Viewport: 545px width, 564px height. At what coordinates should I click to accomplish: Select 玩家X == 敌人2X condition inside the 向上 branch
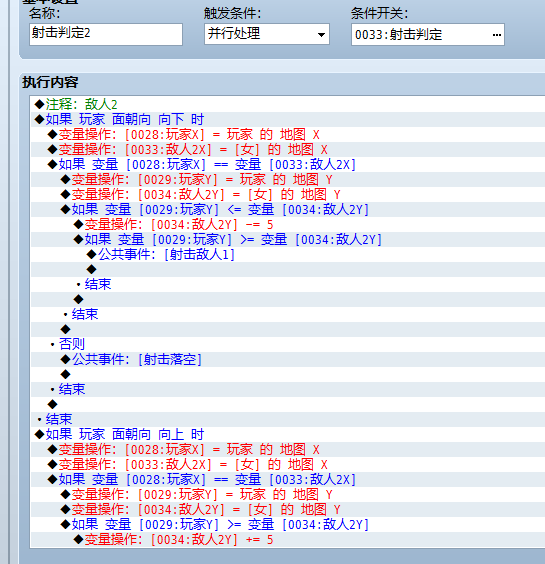pos(288,479)
